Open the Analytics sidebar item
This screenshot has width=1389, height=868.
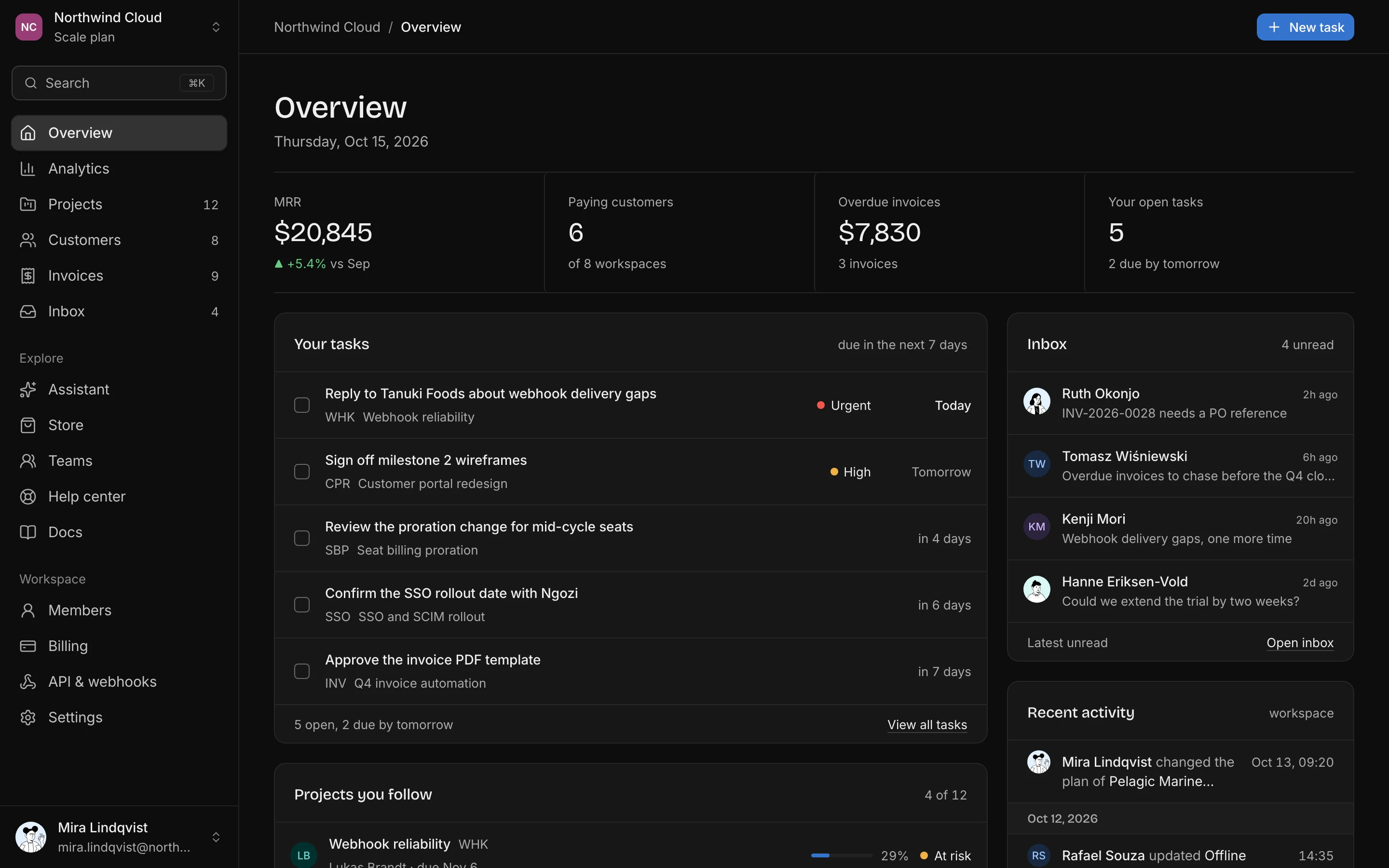(x=119, y=168)
